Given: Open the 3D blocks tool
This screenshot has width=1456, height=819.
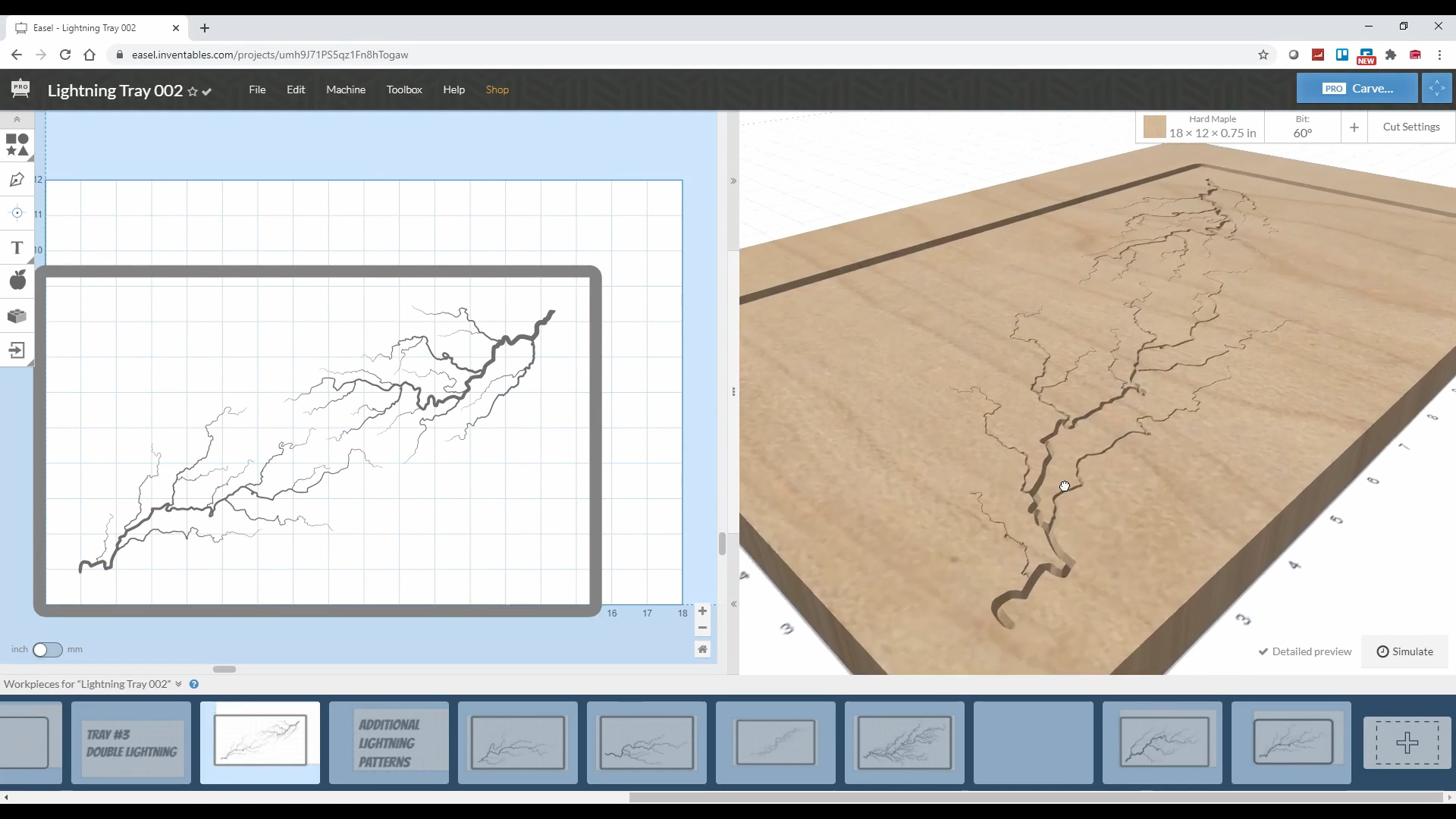Looking at the screenshot, I should coord(17,316).
